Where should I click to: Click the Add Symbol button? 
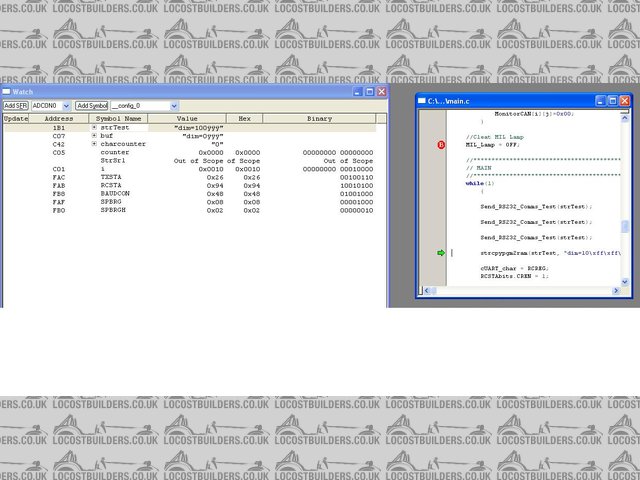coord(92,105)
